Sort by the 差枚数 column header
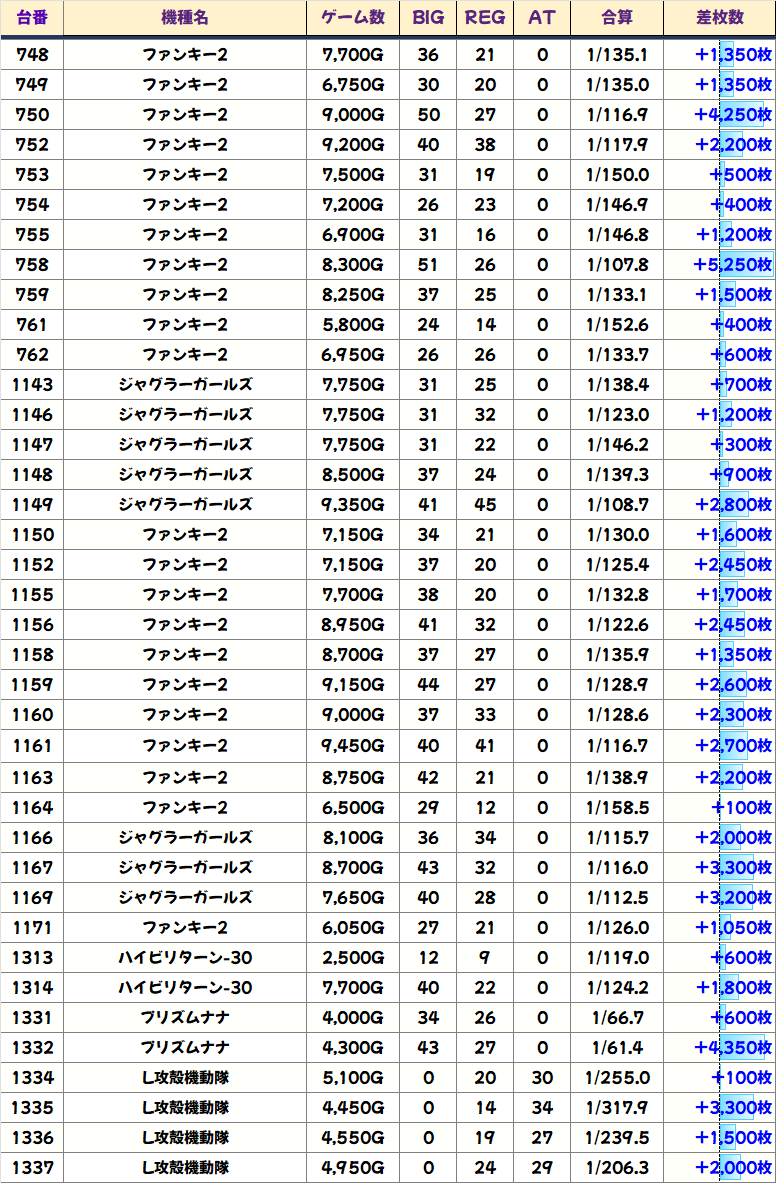 pyautogui.click(x=719, y=18)
